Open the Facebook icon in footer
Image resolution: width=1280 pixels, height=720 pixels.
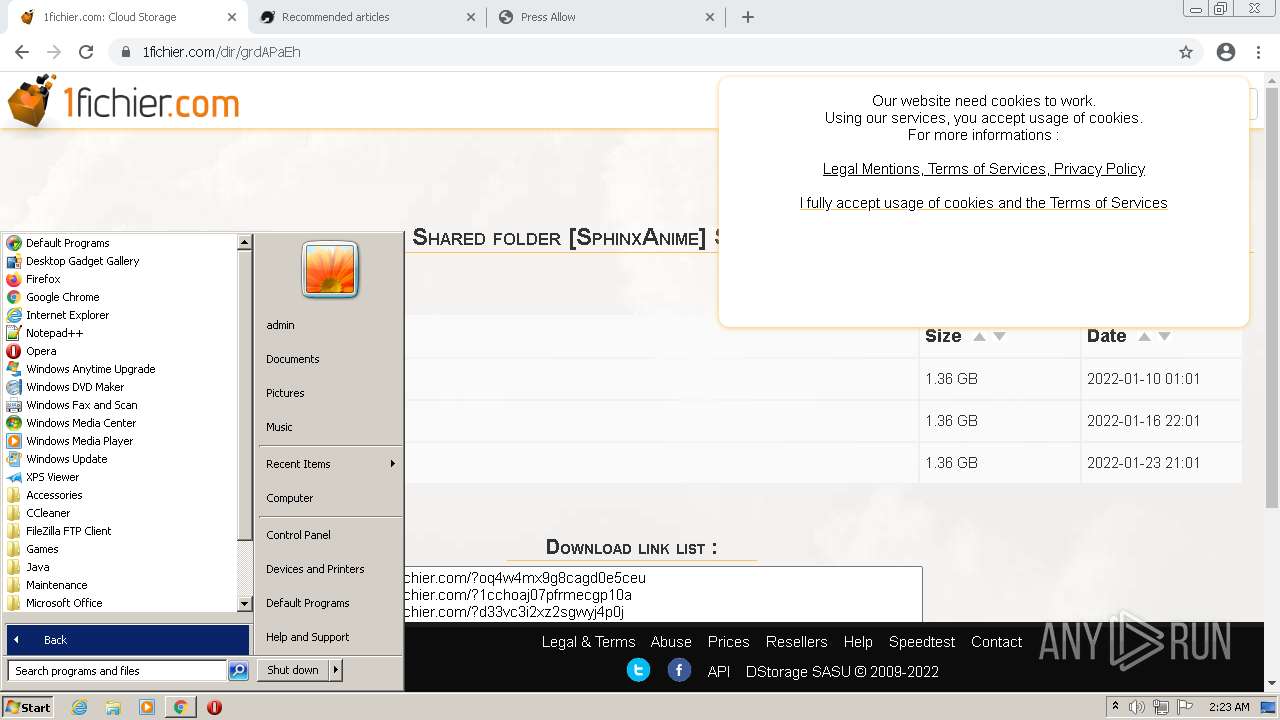(x=679, y=670)
